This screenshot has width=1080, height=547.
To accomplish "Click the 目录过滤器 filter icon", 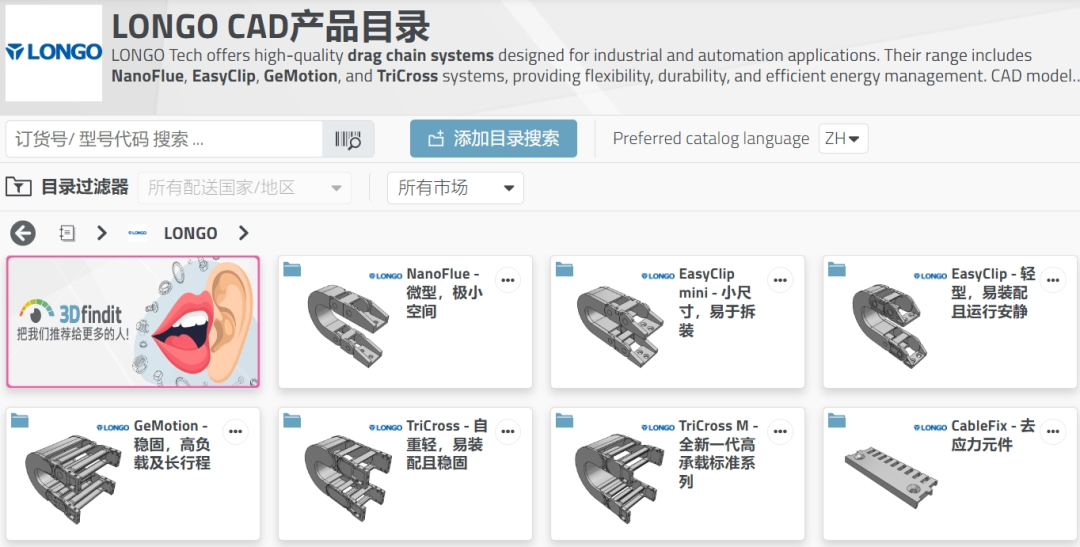I will [18, 187].
